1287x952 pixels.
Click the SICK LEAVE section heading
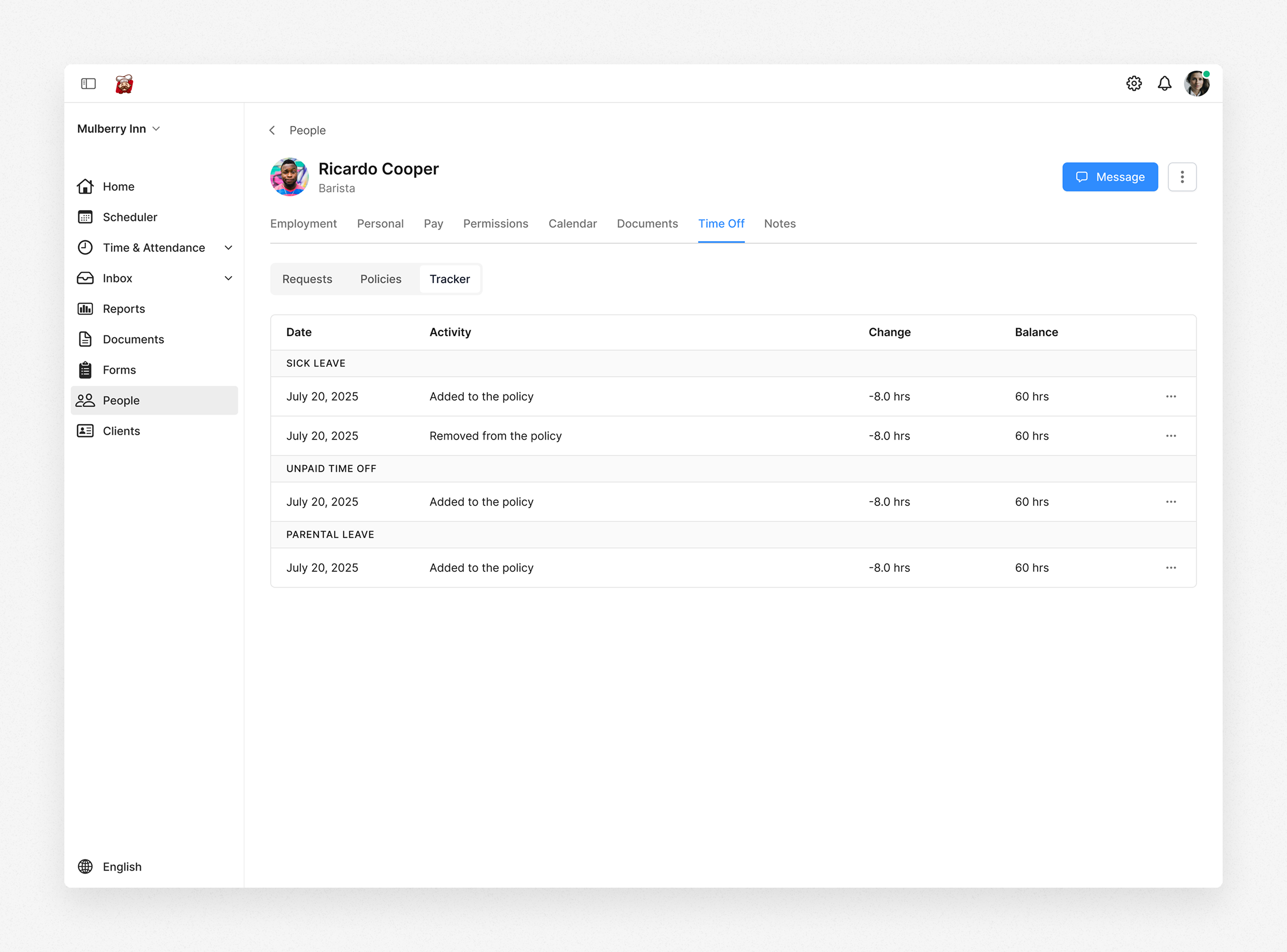tap(316, 363)
